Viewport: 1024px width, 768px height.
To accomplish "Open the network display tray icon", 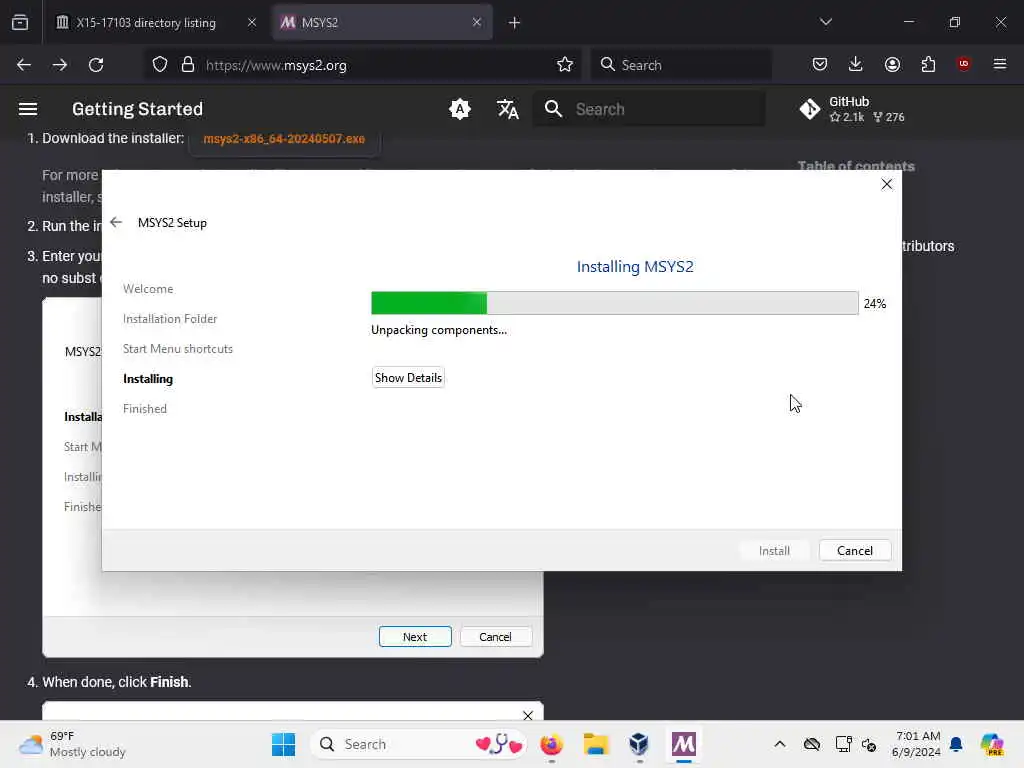I will [843, 744].
